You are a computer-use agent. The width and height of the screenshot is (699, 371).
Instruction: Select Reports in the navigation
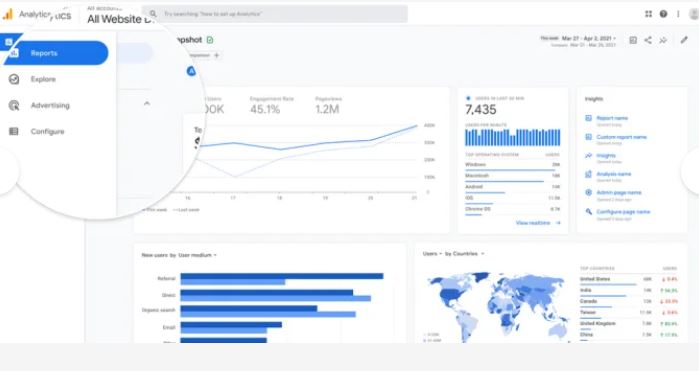click(56, 53)
